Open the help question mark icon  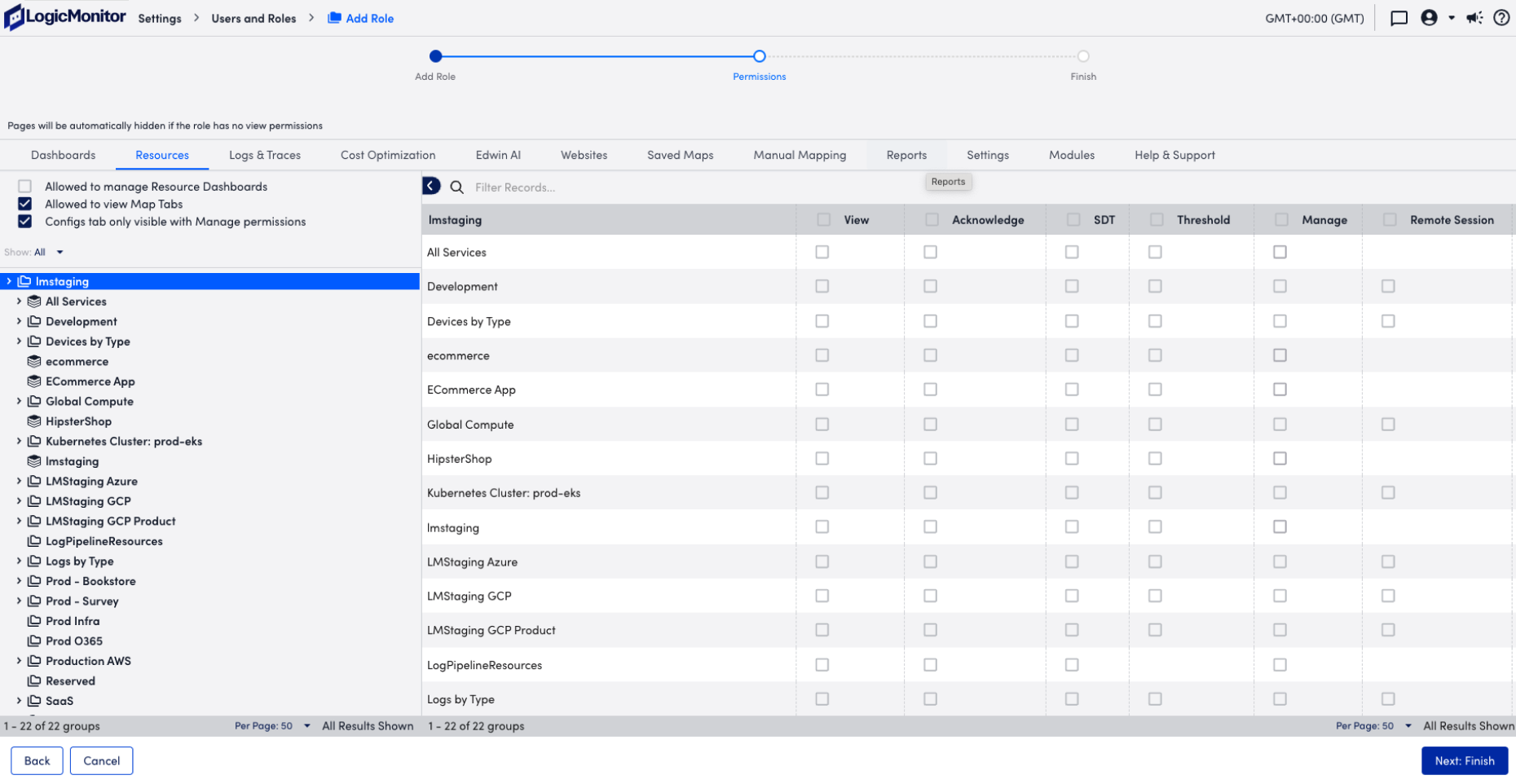point(1502,17)
